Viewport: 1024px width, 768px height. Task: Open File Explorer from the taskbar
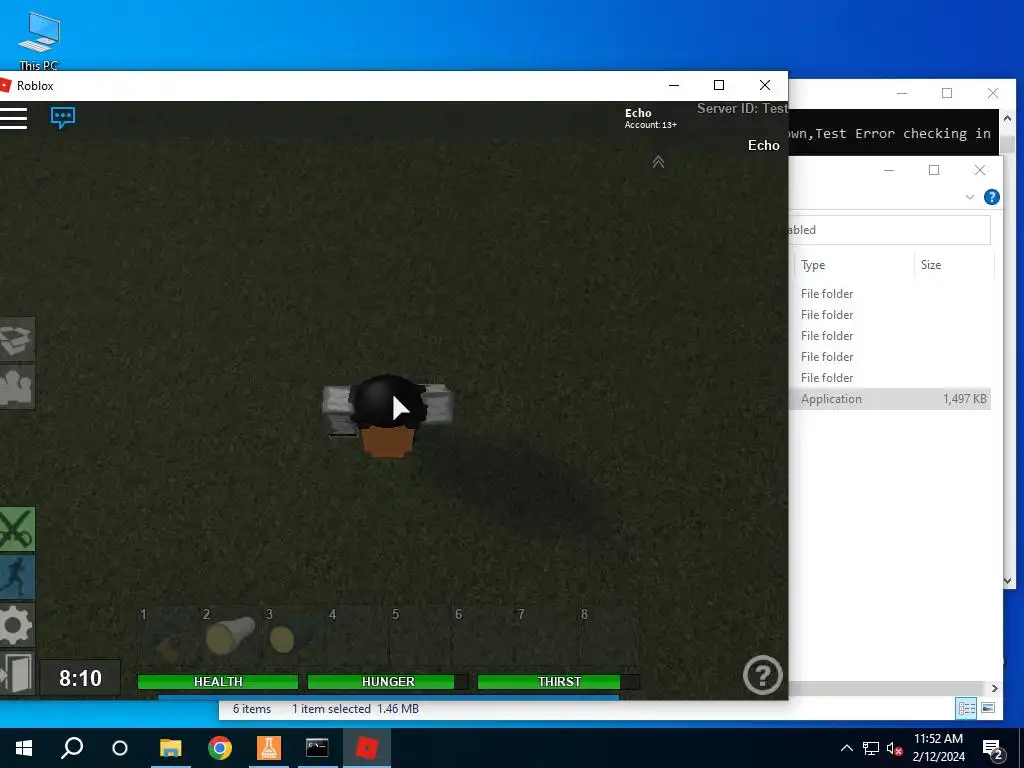coord(170,748)
